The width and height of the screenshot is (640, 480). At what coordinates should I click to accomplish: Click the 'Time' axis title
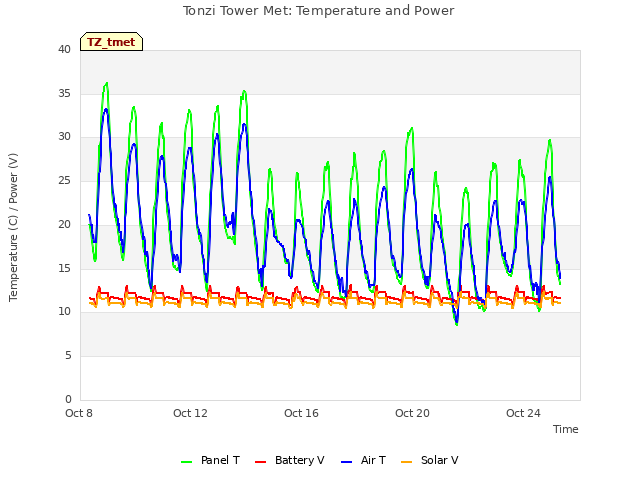[566, 429]
